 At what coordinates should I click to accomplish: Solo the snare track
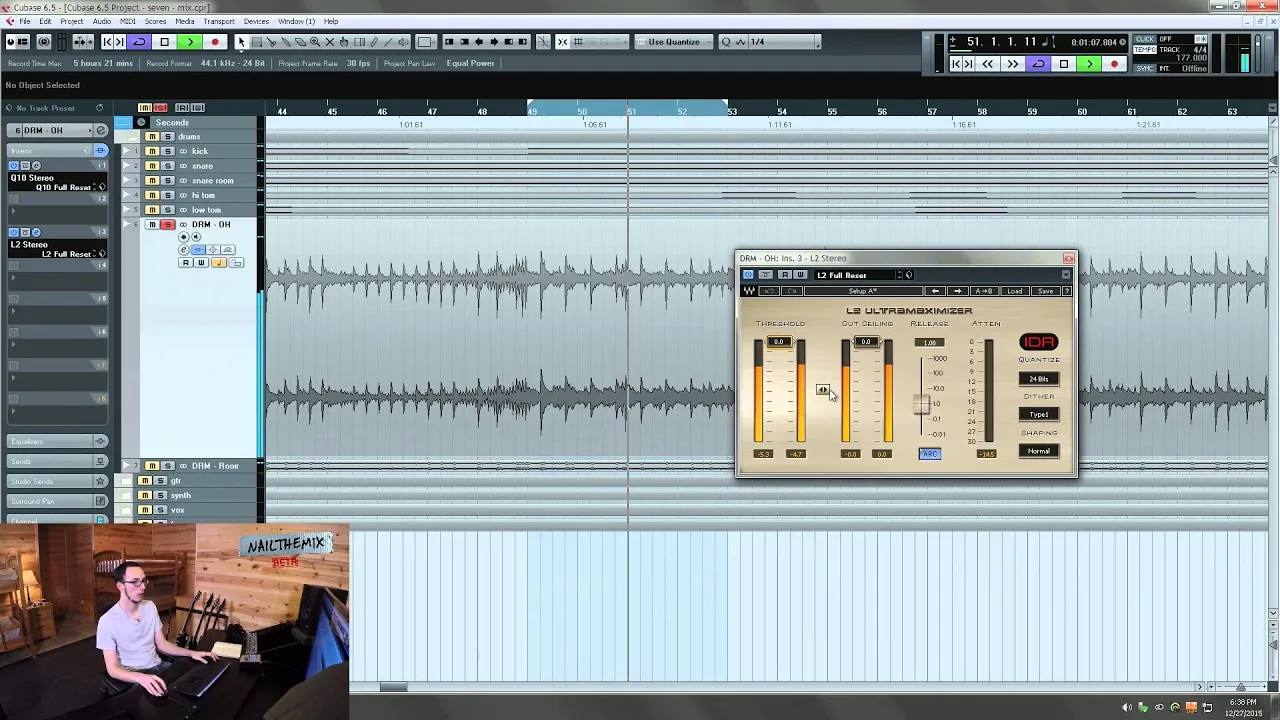(168, 166)
